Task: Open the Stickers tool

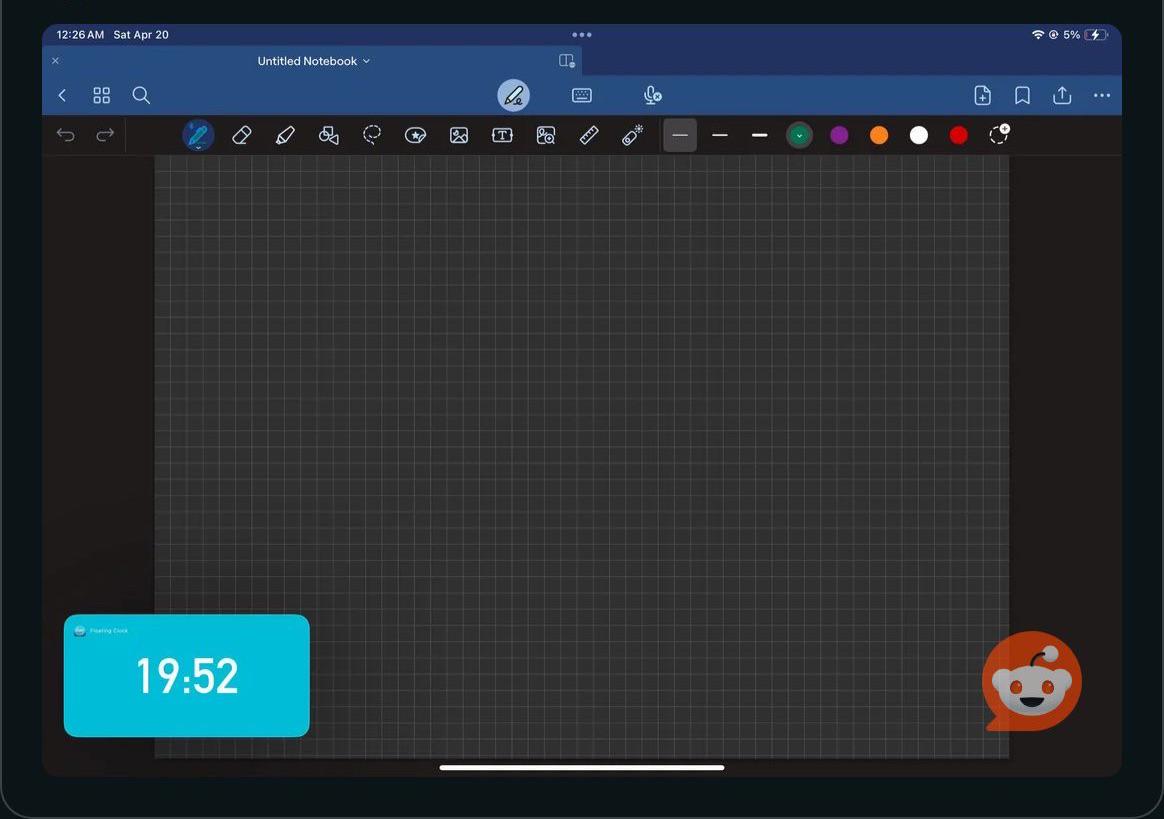Action: coord(415,134)
